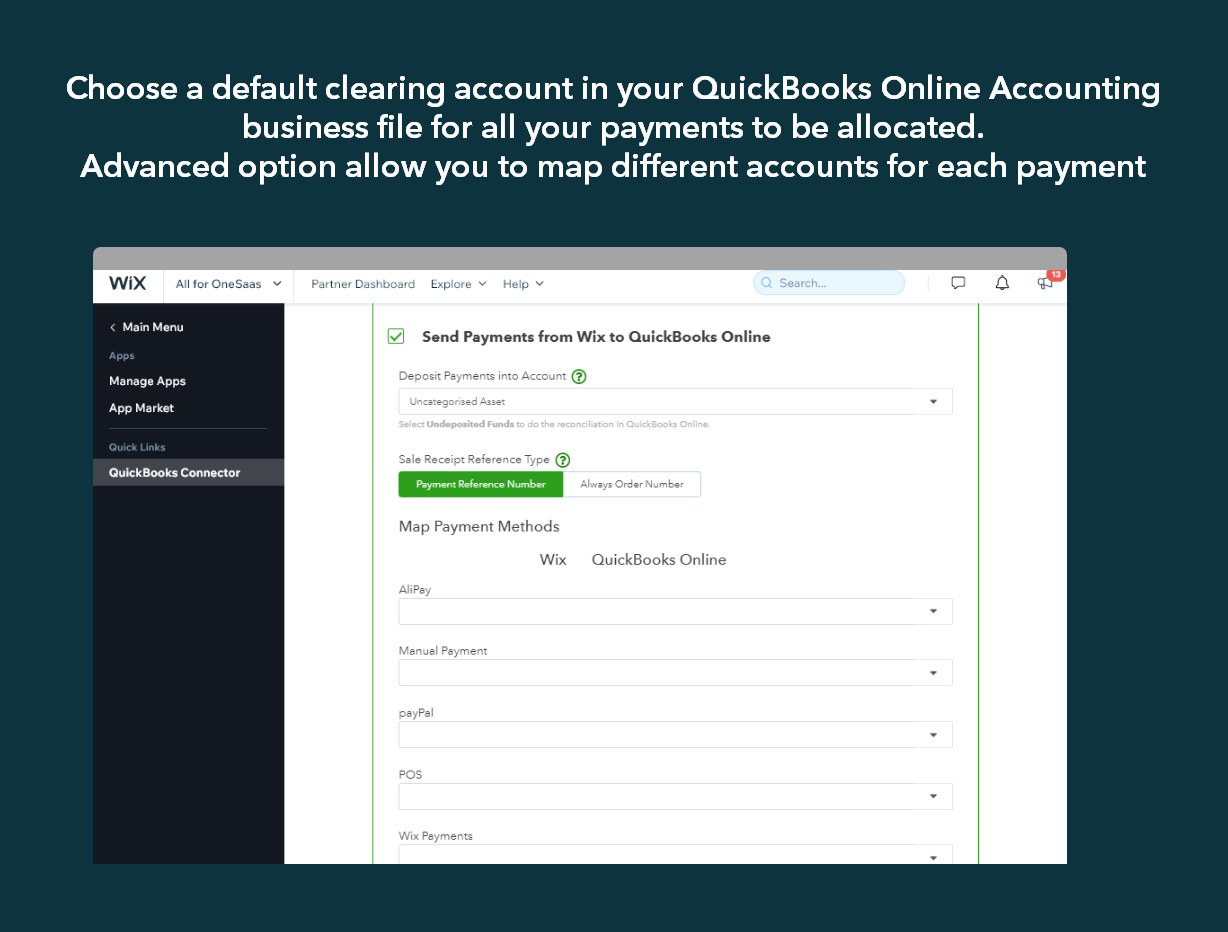The image size is (1228, 932).
Task: Click the help icon beside Deposit Payments into Account
Action: pos(578,377)
